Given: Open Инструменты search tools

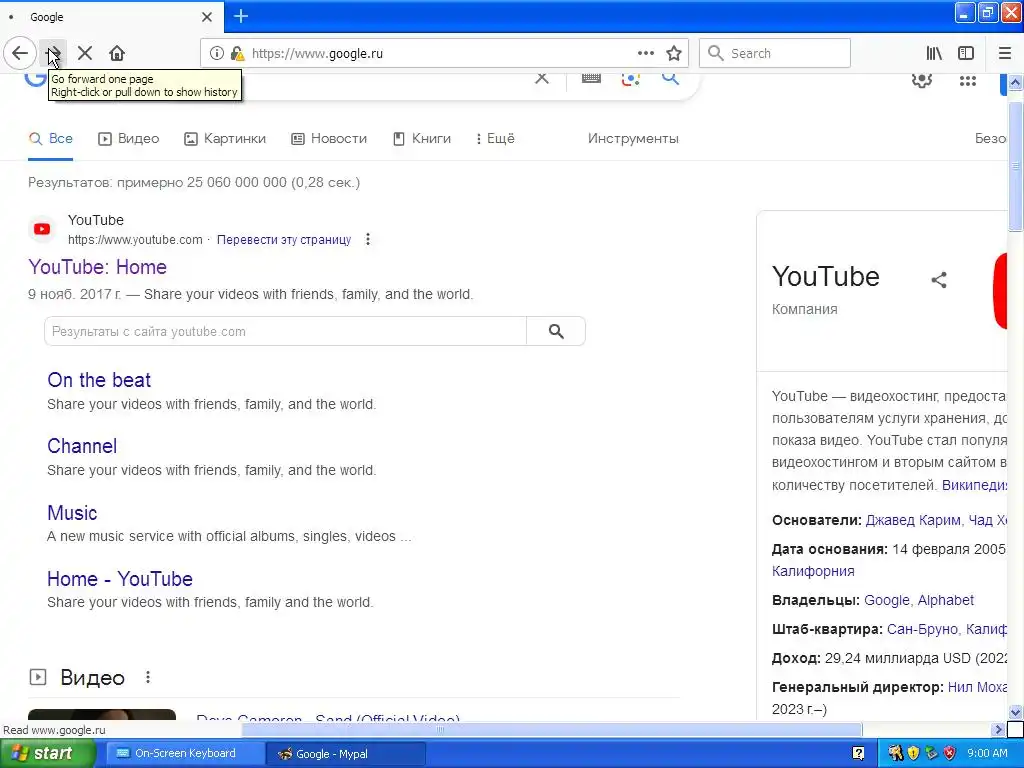Looking at the screenshot, I should click(x=633, y=138).
